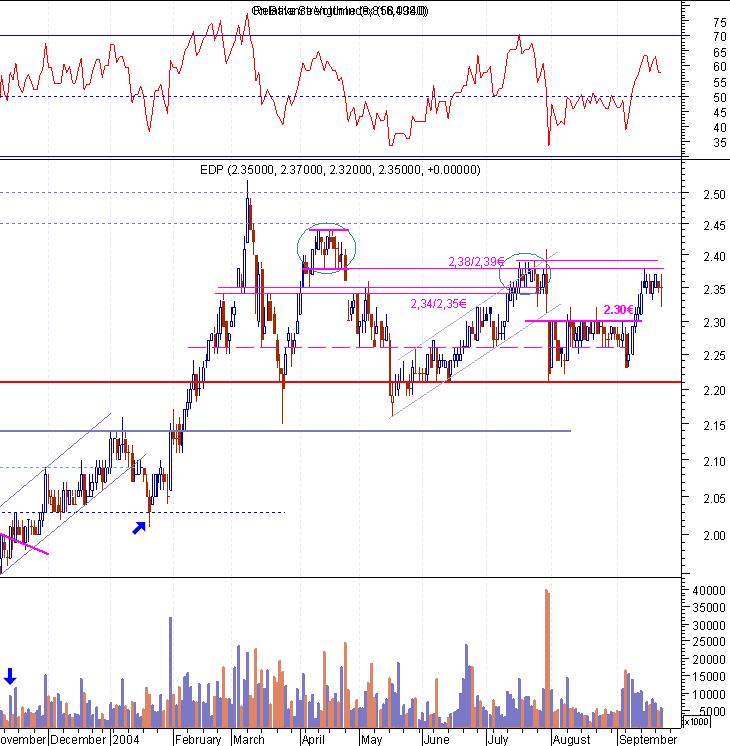Viewport: 730px width, 746px height.
Task: Select the 2004 year label
Action: point(126,739)
